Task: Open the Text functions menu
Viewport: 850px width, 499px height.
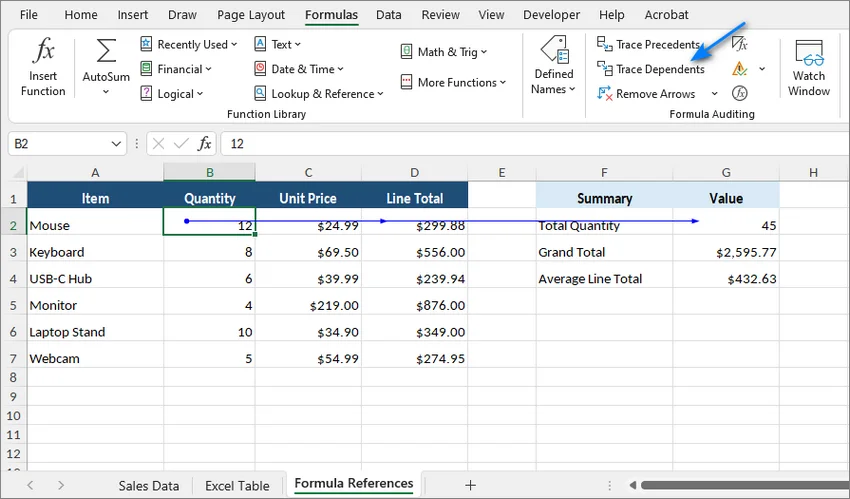Action: pyautogui.click(x=277, y=44)
